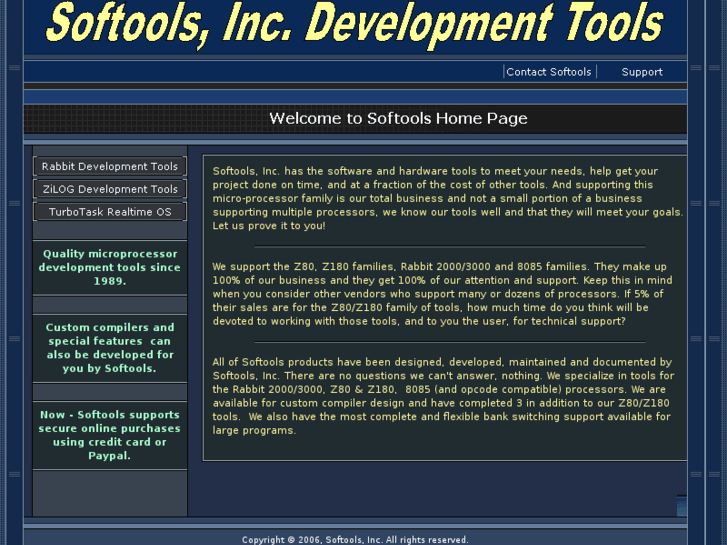Click the Rabbit Development Tools button

[110, 166]
